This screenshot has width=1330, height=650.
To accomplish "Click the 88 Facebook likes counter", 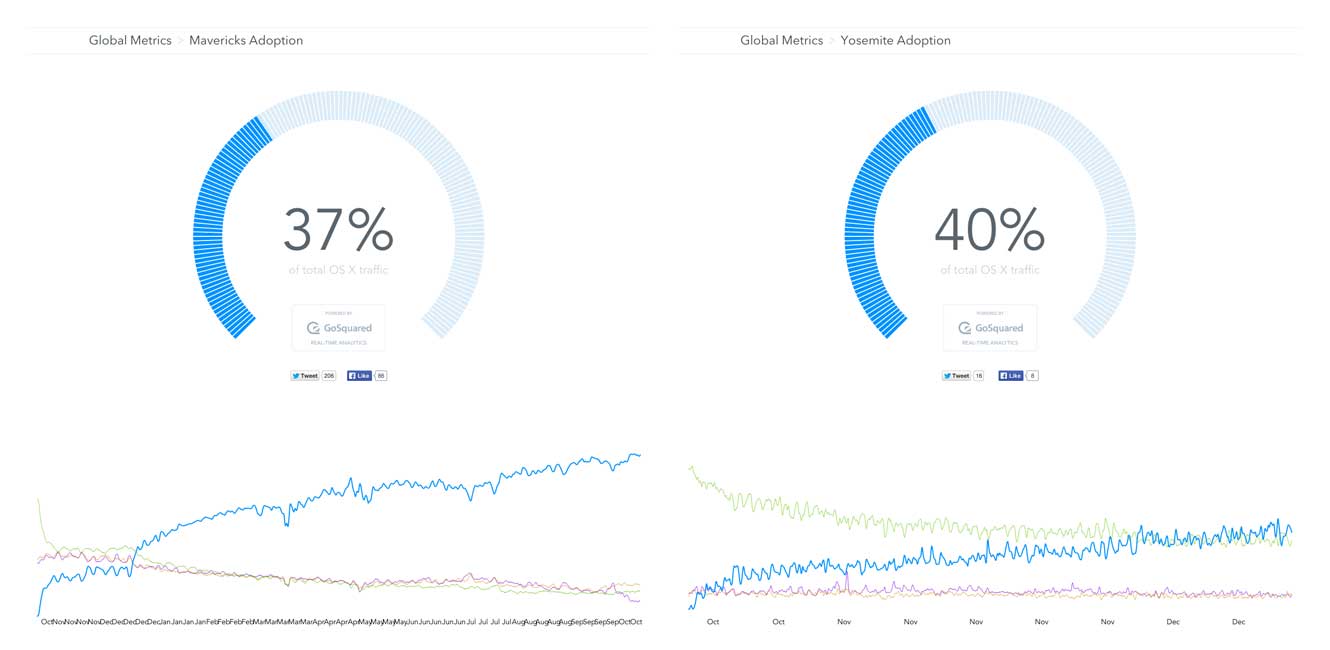I will (381, 376).
